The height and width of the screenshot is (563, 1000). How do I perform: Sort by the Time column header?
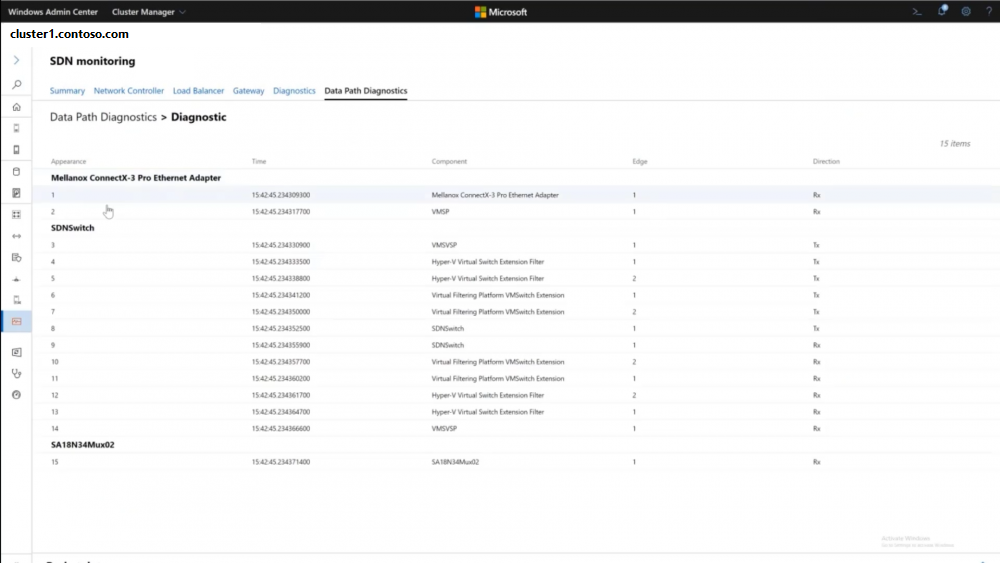coord(259,161)
